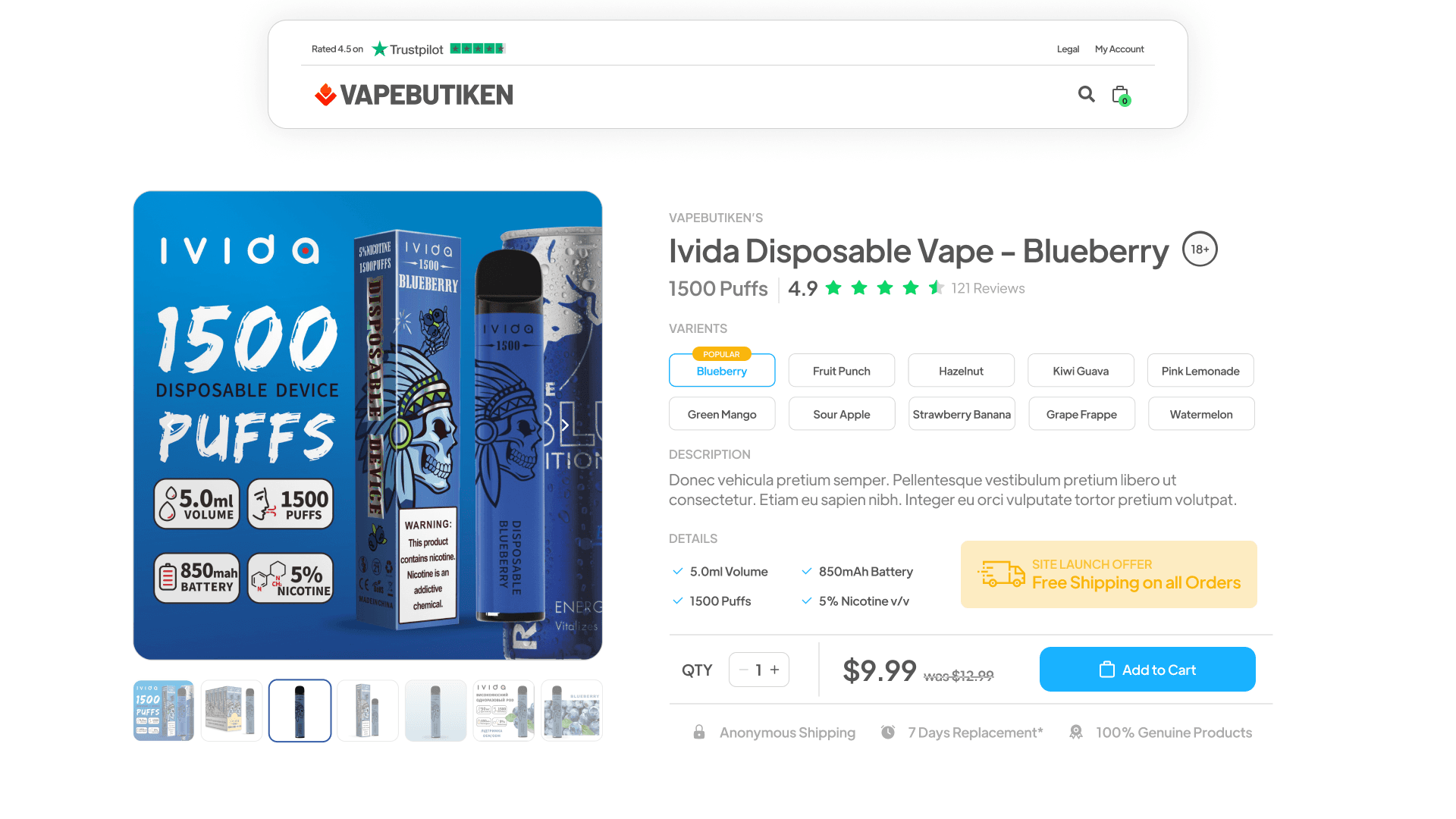Click the Vapebutiken logo

(414, 95)
